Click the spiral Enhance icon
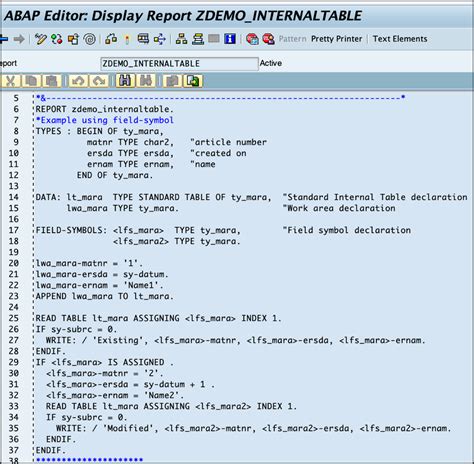The height and width of the screenshot is (464, 474). tap(89, 39)
